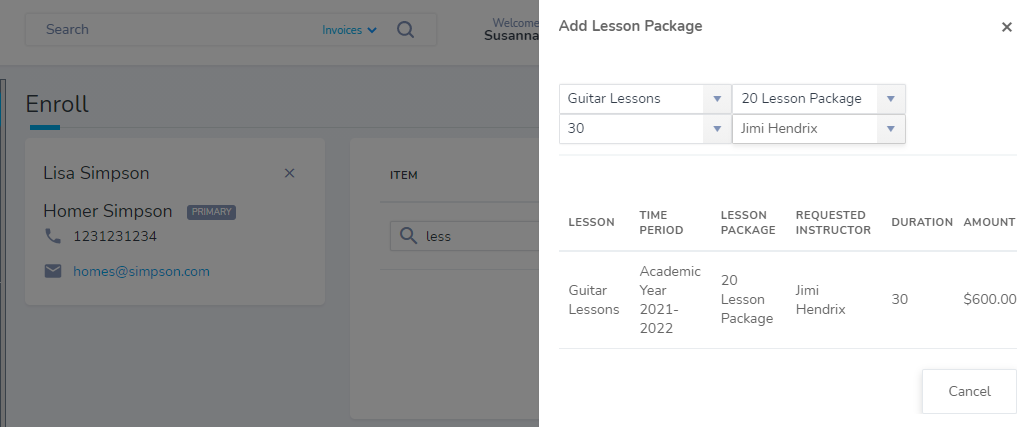Screen dimensions: 1035x427
Task: Expand the 20 Lesson Package dropdown arrow
Action: pos(890,99)
